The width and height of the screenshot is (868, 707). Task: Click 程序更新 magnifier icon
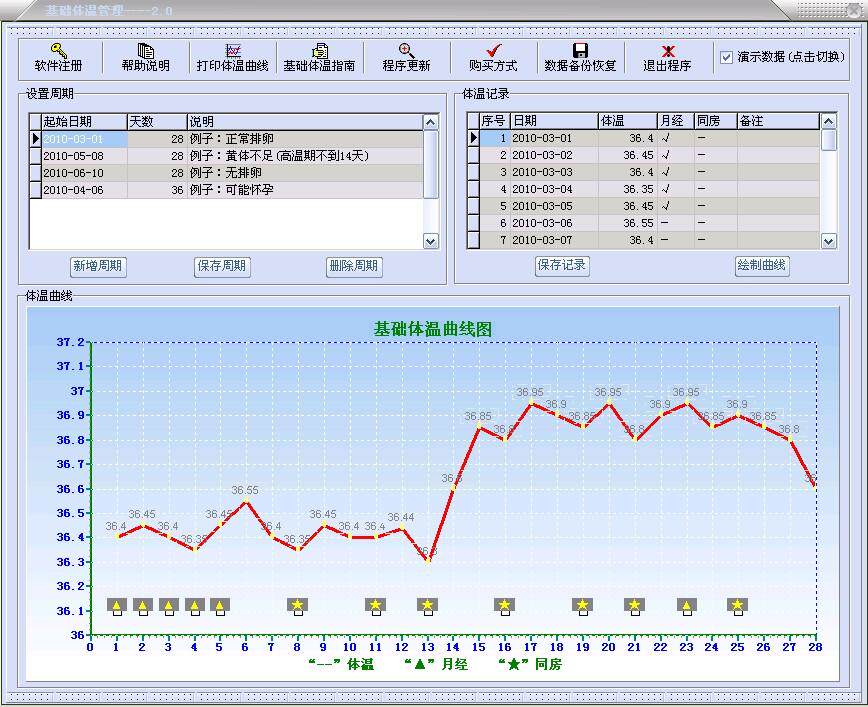pos(406,51)
